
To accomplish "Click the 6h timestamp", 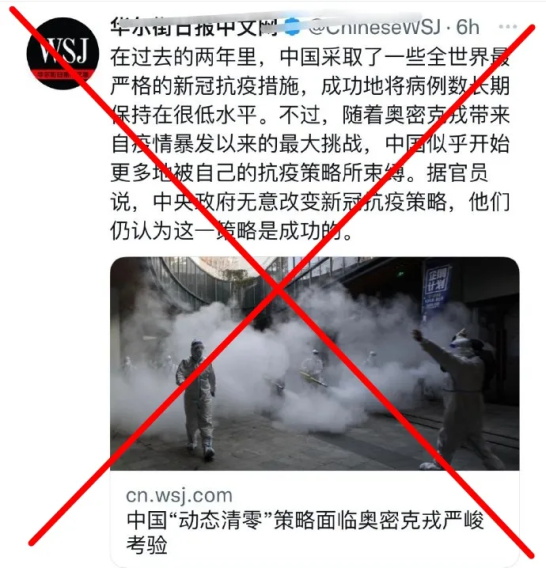I will point(467,27).
